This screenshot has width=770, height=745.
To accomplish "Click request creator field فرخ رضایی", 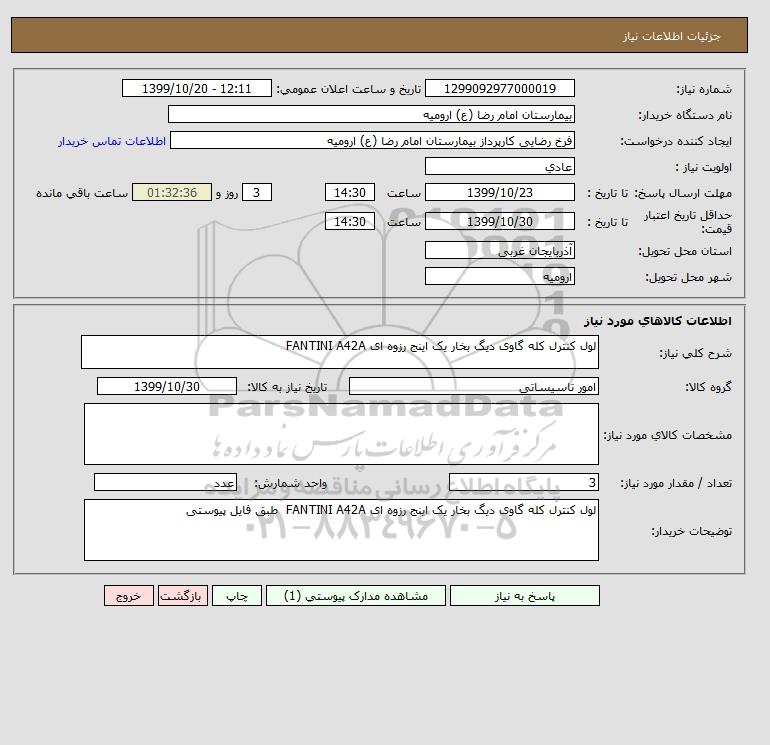I will pos(372,140).
